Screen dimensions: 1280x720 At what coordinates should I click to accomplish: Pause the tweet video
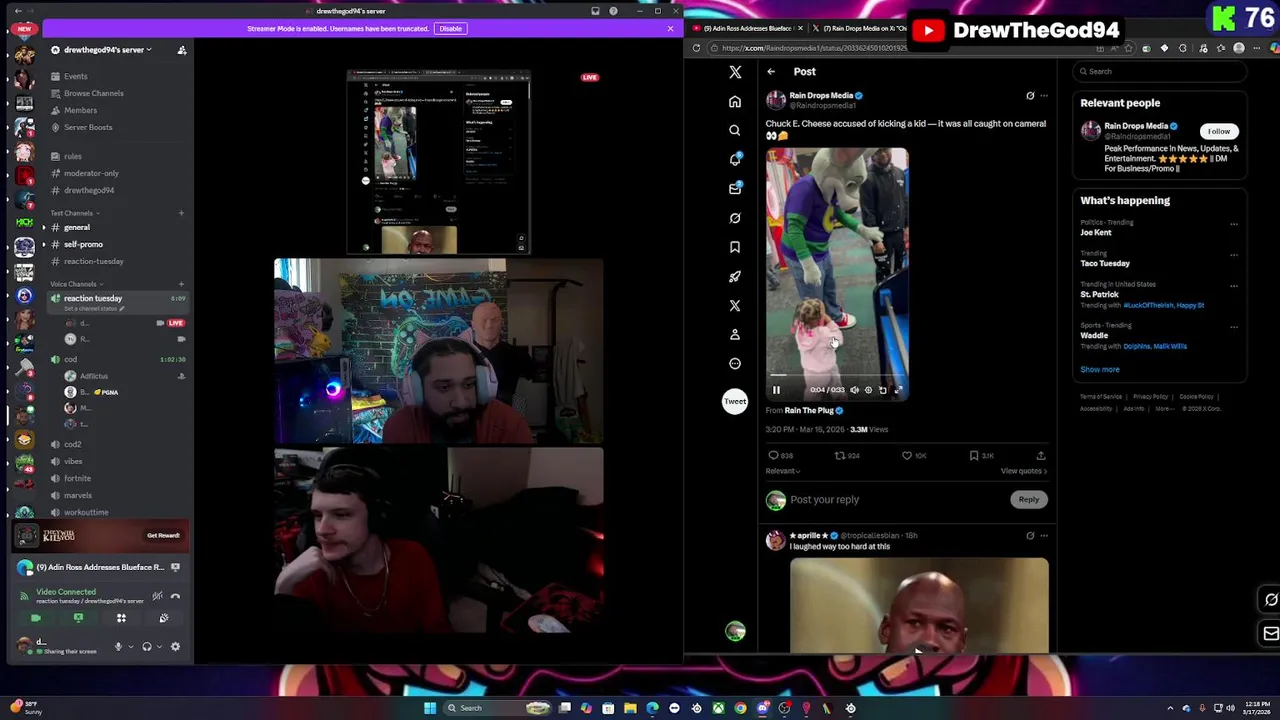point(776,390)
